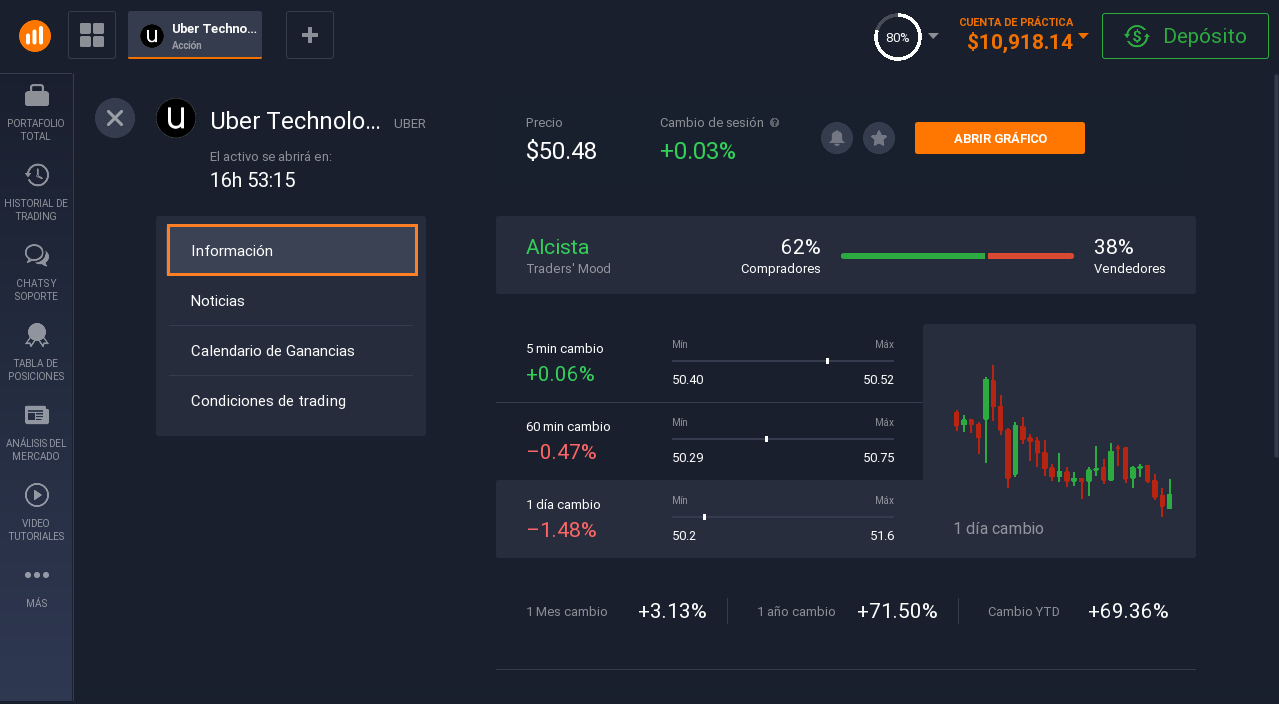Click the 60 min min-max range slider
Screen dimensions: 1279x704
[783, 438]
